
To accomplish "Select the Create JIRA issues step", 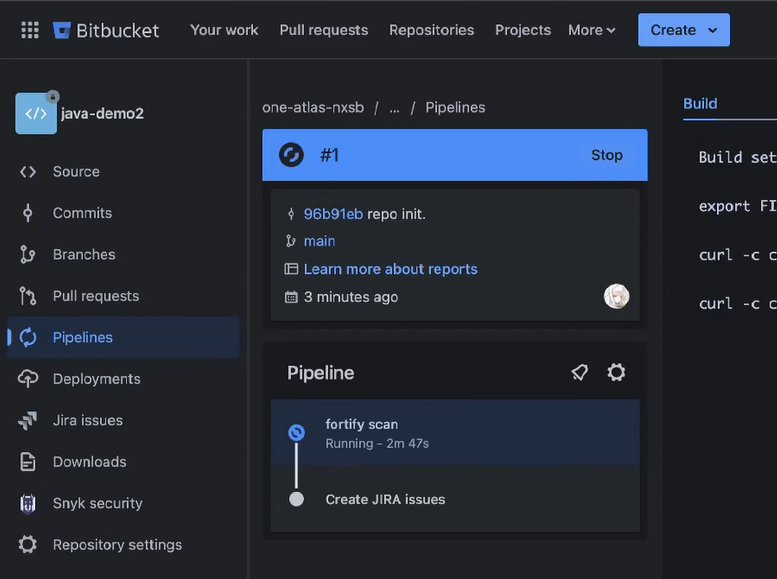I will pyautogui.click(x=455, y=499).
